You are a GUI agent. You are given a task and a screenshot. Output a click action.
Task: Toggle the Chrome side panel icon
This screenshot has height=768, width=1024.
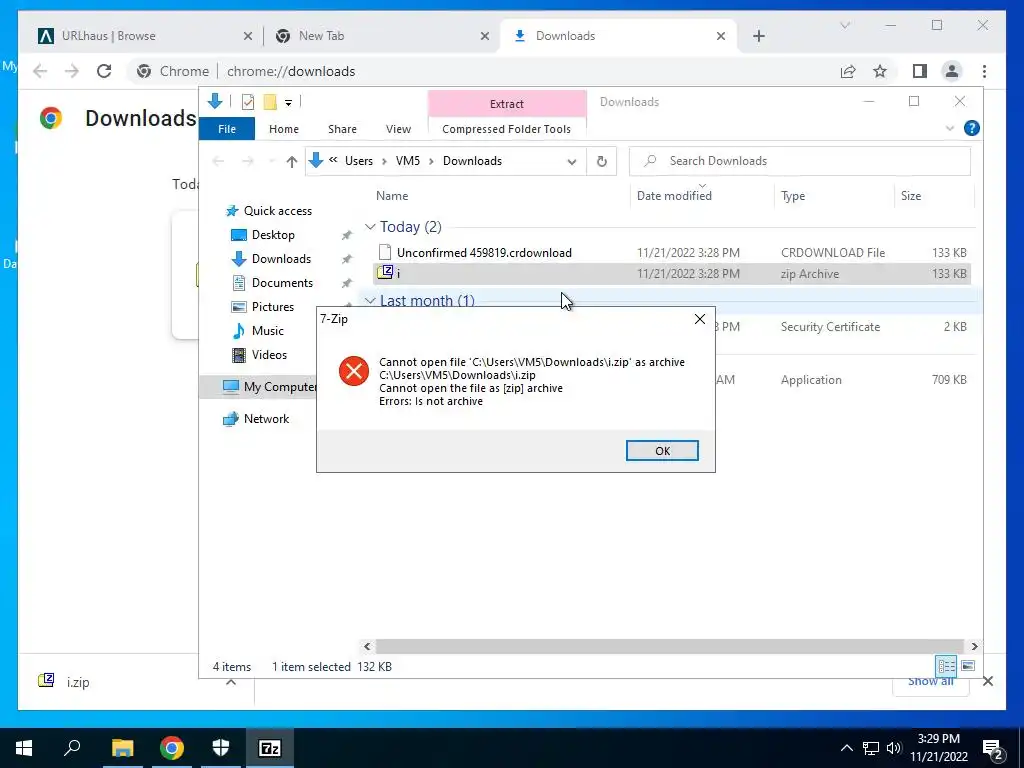pyautogui.click(x=920, y=71)
